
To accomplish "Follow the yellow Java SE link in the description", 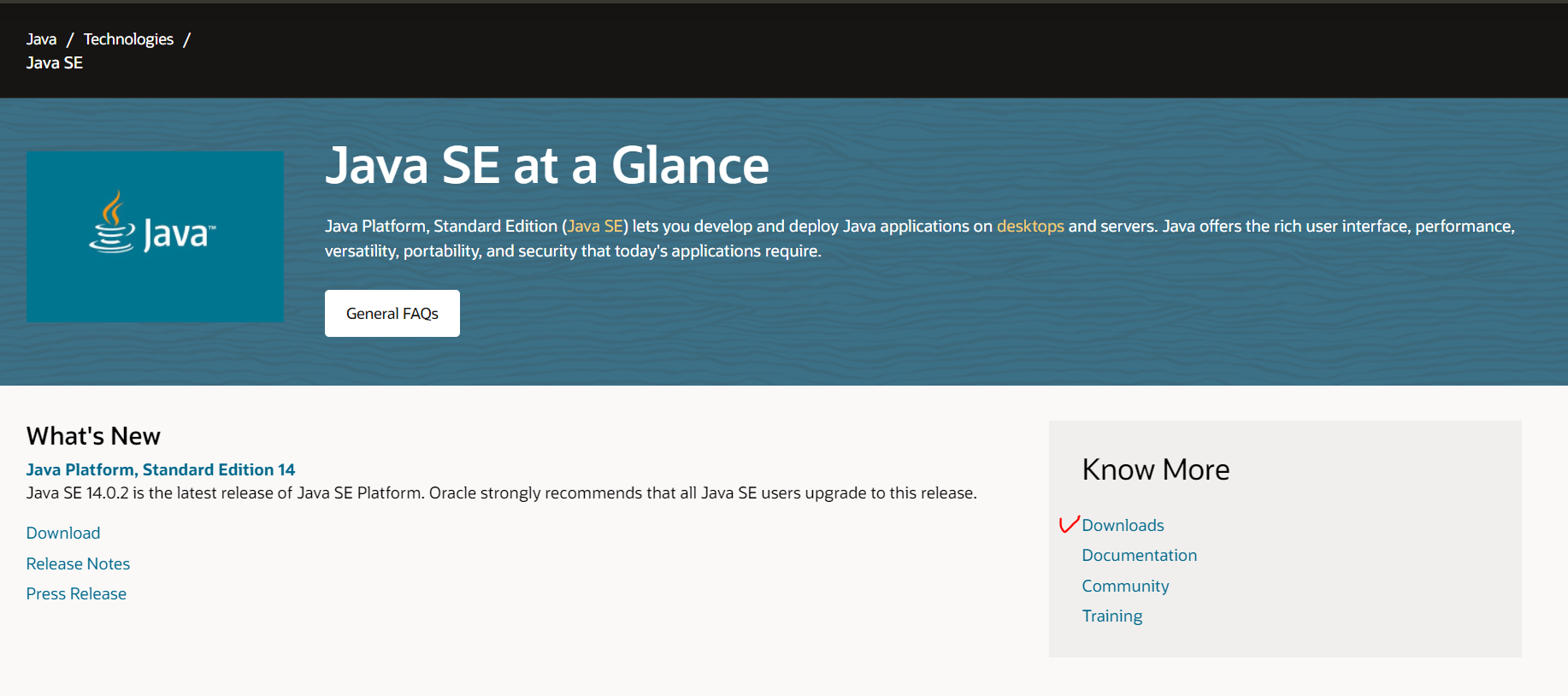I will point(595,226).
